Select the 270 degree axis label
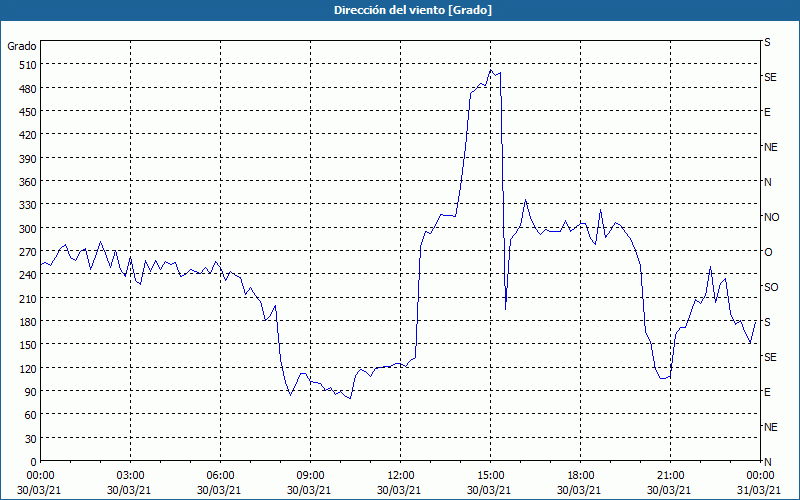 (28, 252)
